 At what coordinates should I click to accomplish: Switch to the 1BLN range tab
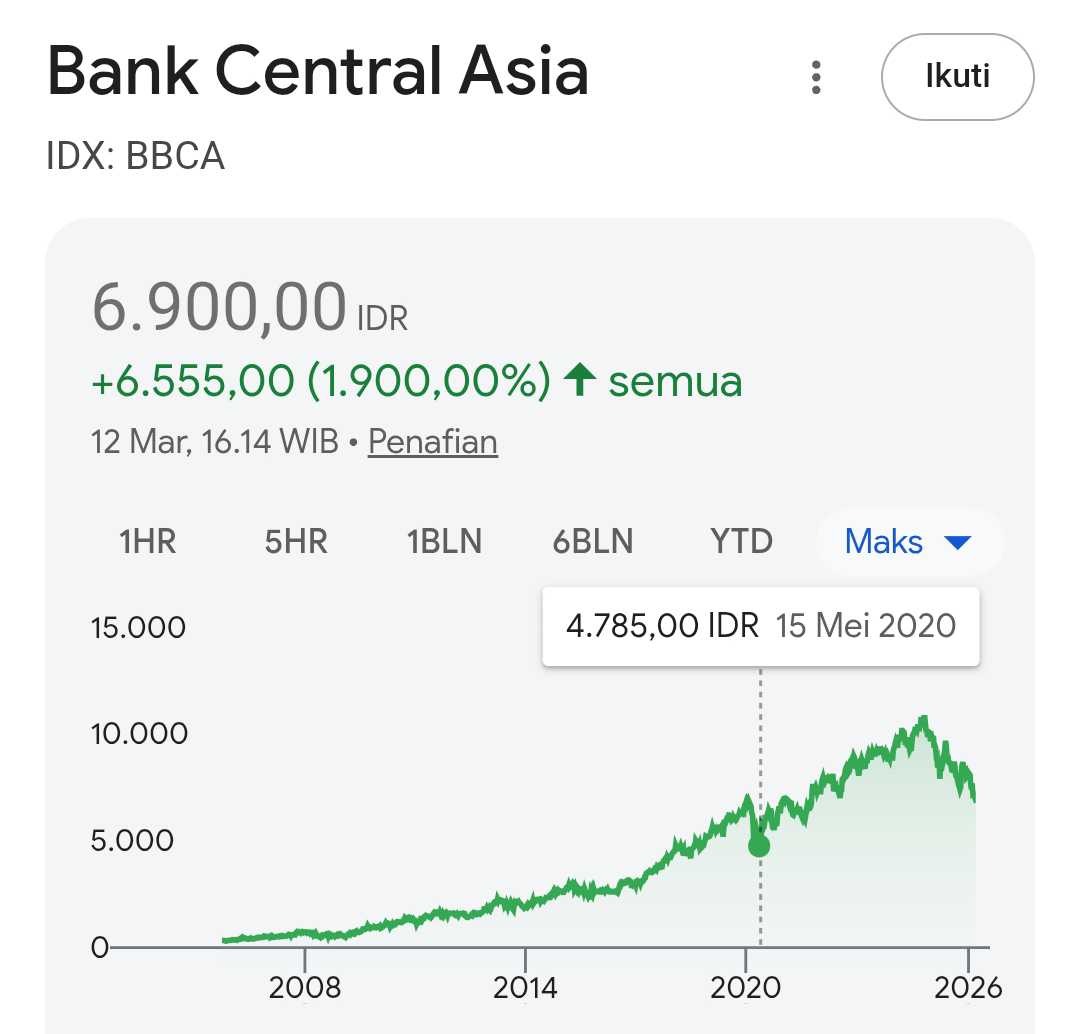444,542
